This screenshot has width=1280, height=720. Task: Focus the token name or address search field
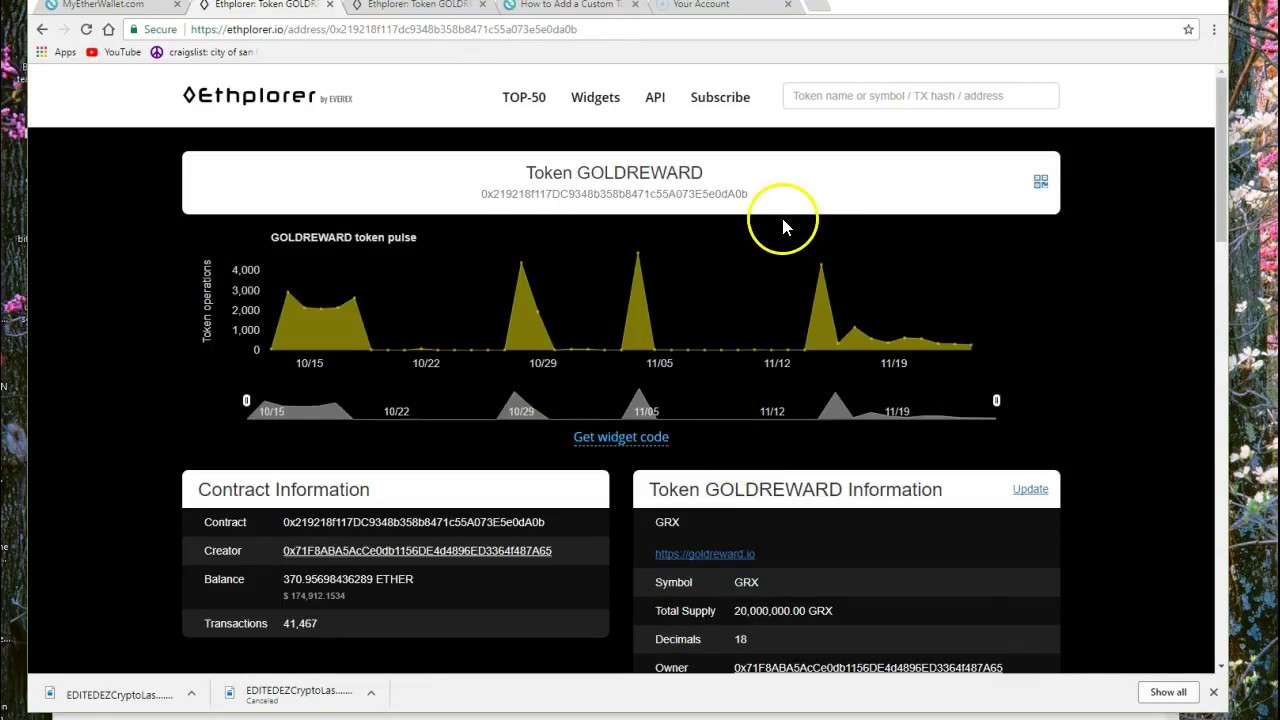(x=920, y=96)
